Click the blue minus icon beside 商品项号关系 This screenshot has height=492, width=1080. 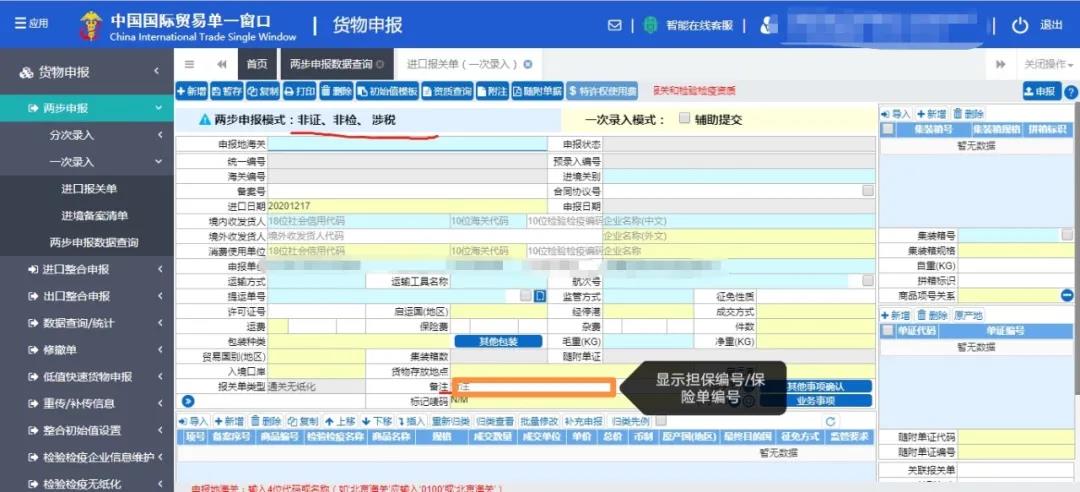(x=1067, y=296)
